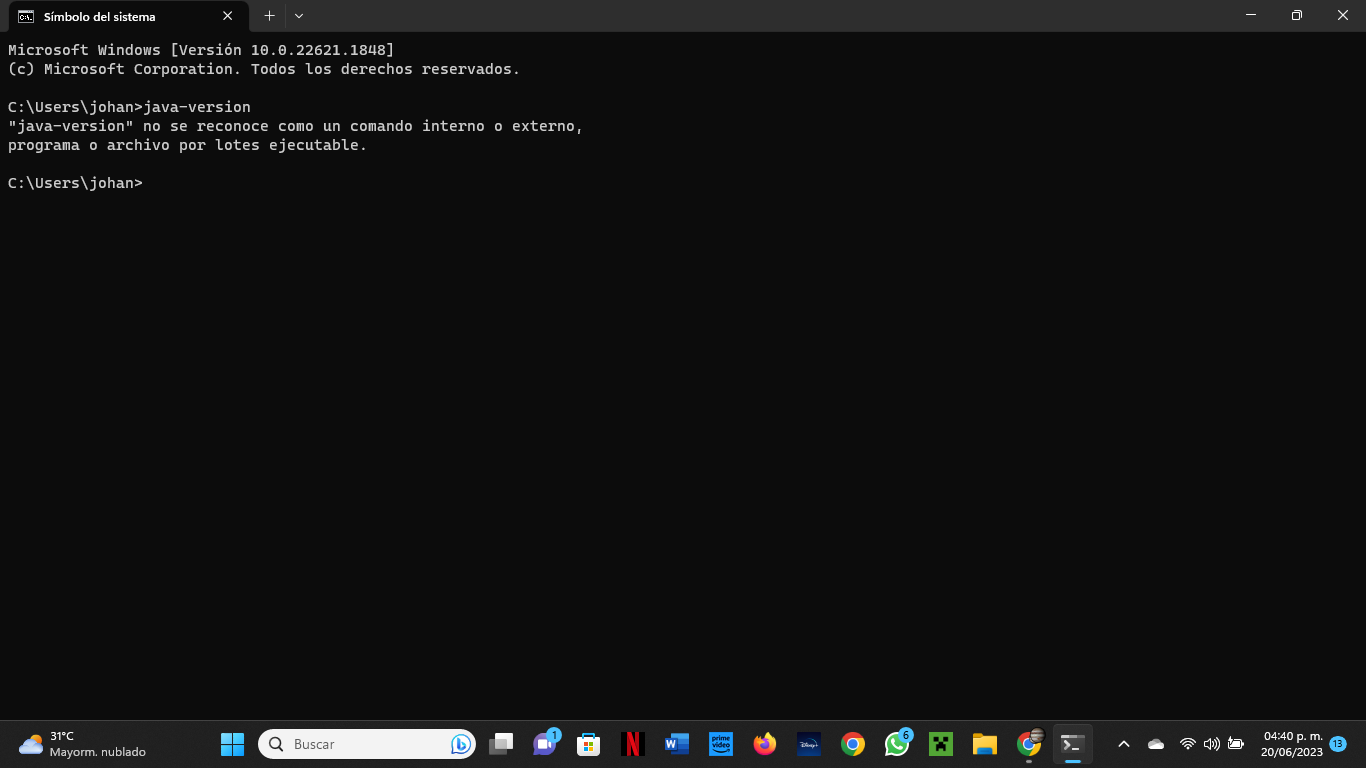The width and height of the screenshot is (1366, 768).
Task: Open the Teams Chat taskbar icon
Action: tap(545, 744)
